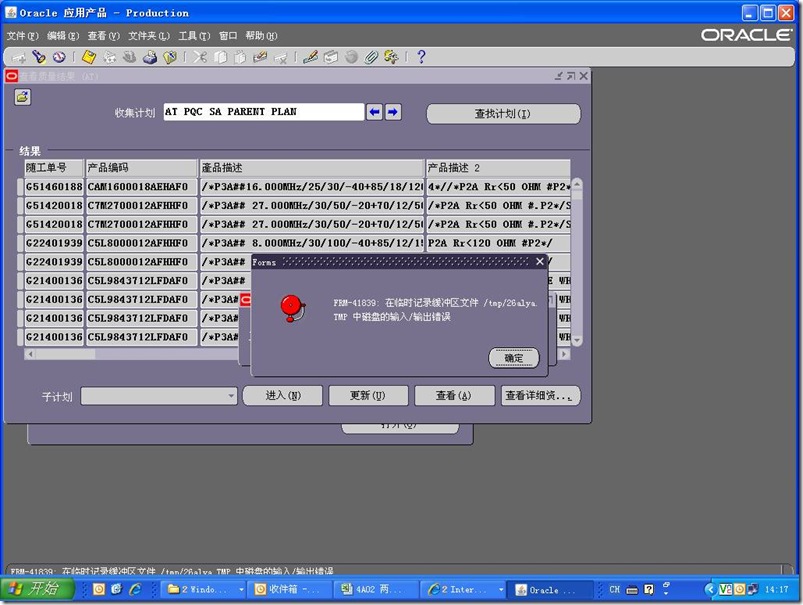The width and height of the screenshot is (803, 605).
Task: Click the Find flashlight toolbar icon
Action: tap(39, 57)
